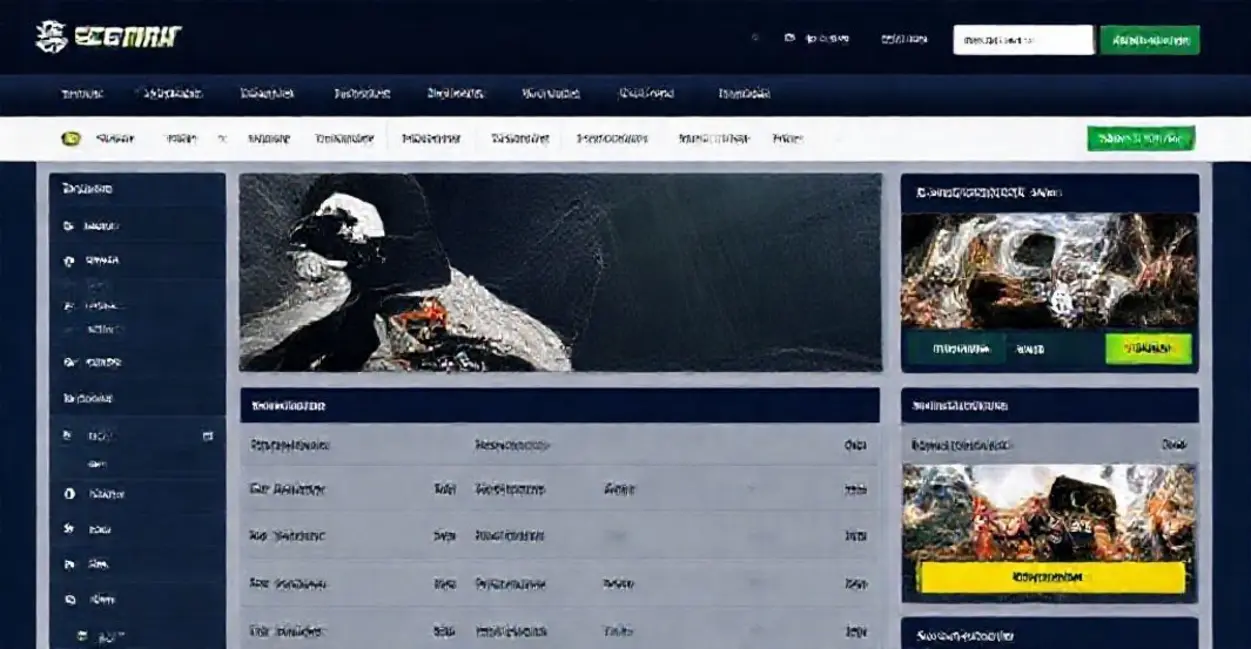Click the green button next to the search field
This screenshot has width=1251, height=649.
pos(1149,40)
